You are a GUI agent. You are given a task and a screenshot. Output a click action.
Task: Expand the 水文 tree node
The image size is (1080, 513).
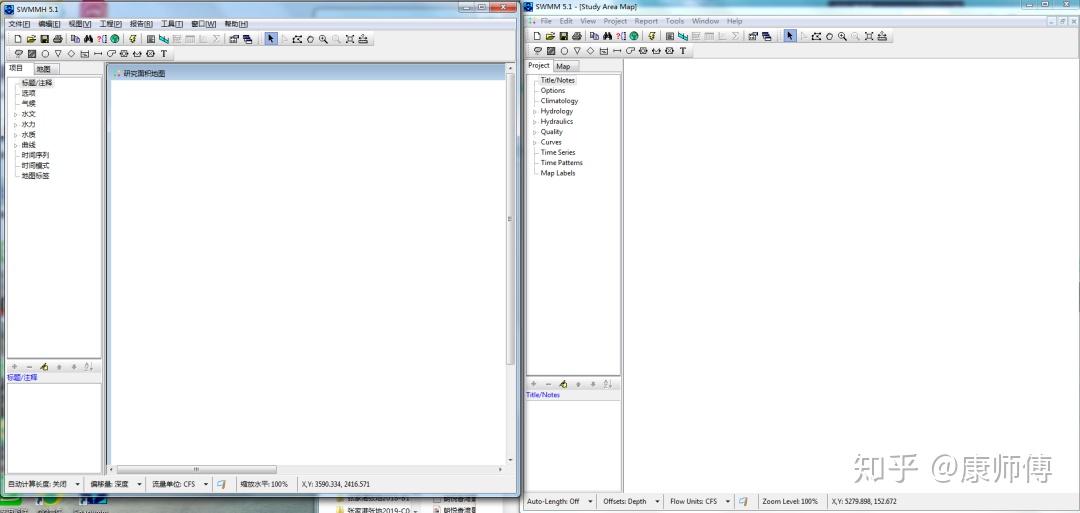click(x=16, y=114)
